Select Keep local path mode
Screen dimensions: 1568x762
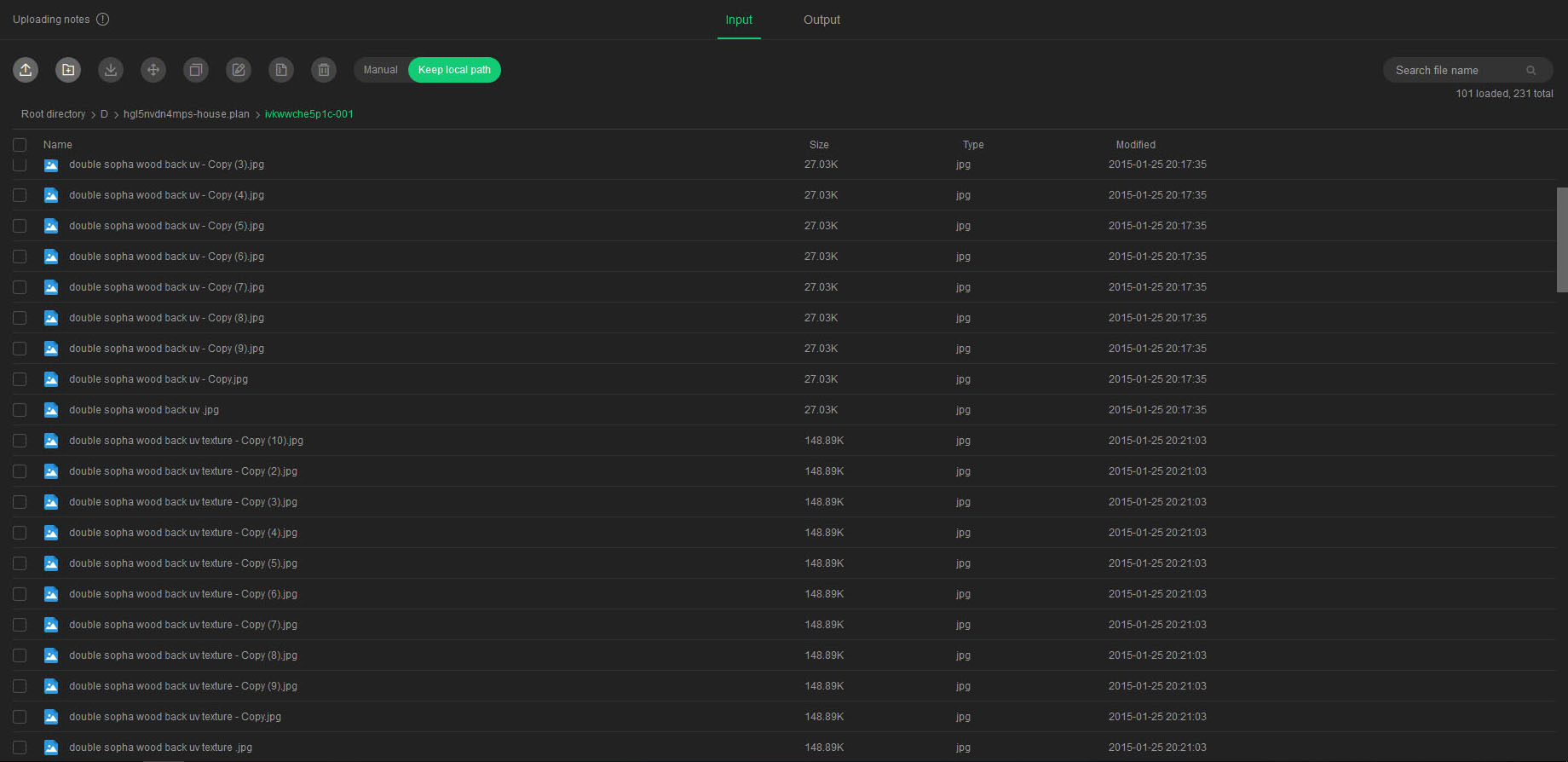coord(454,70)
